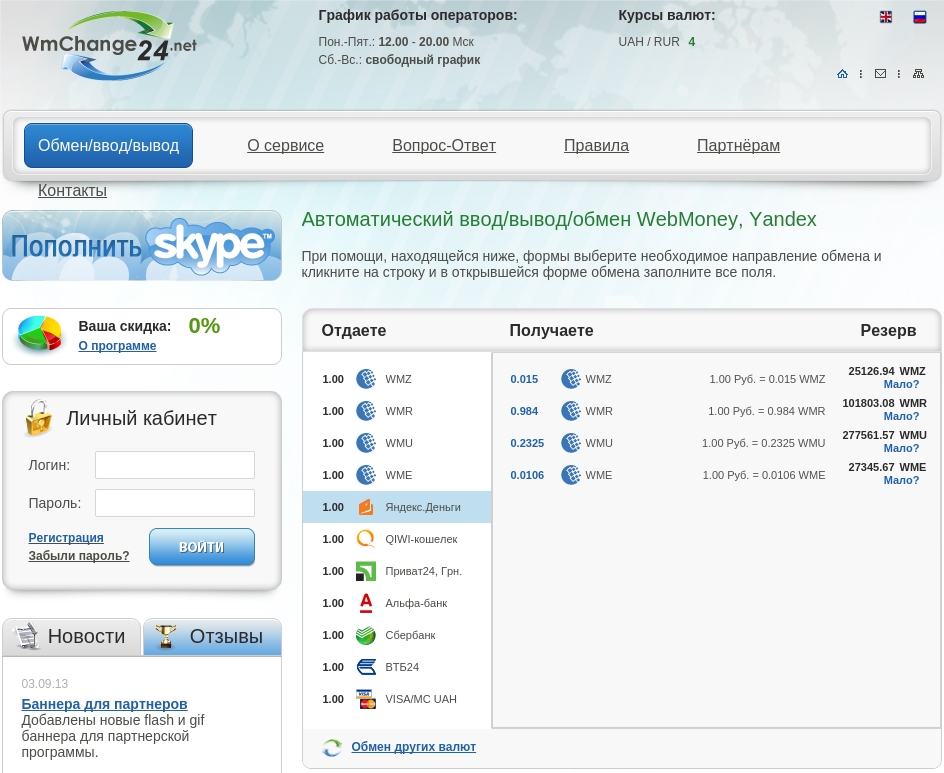
Task: Click the 25126.94 WMZ reserve value
Action: tap(887, 371)
